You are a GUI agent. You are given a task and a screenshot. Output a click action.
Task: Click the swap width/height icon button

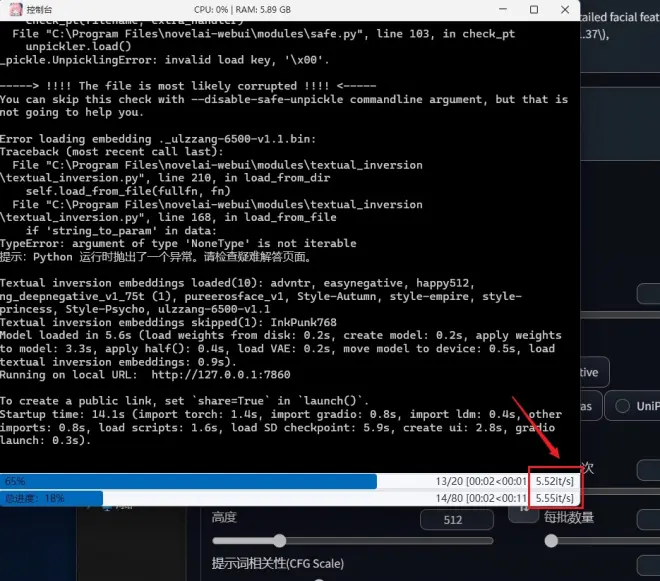[520, 511]
